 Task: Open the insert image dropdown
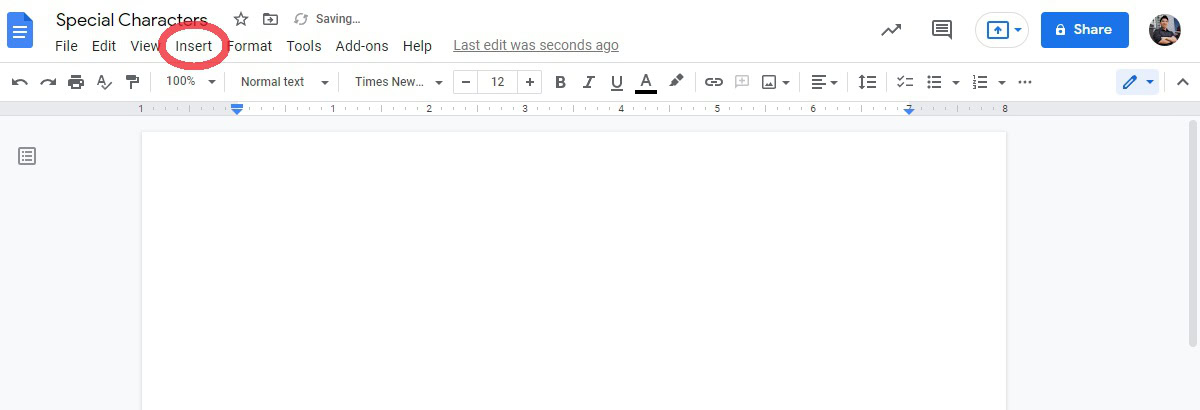pyautogui.click(x=776, y=82)
